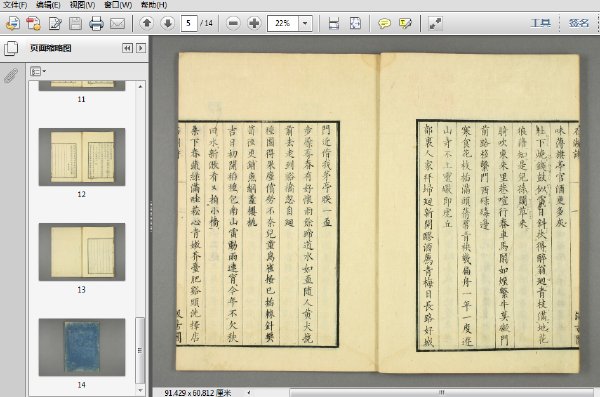Open the 帮助(H) menu
The height and width of the screenshot is (397, 600).
153,5
